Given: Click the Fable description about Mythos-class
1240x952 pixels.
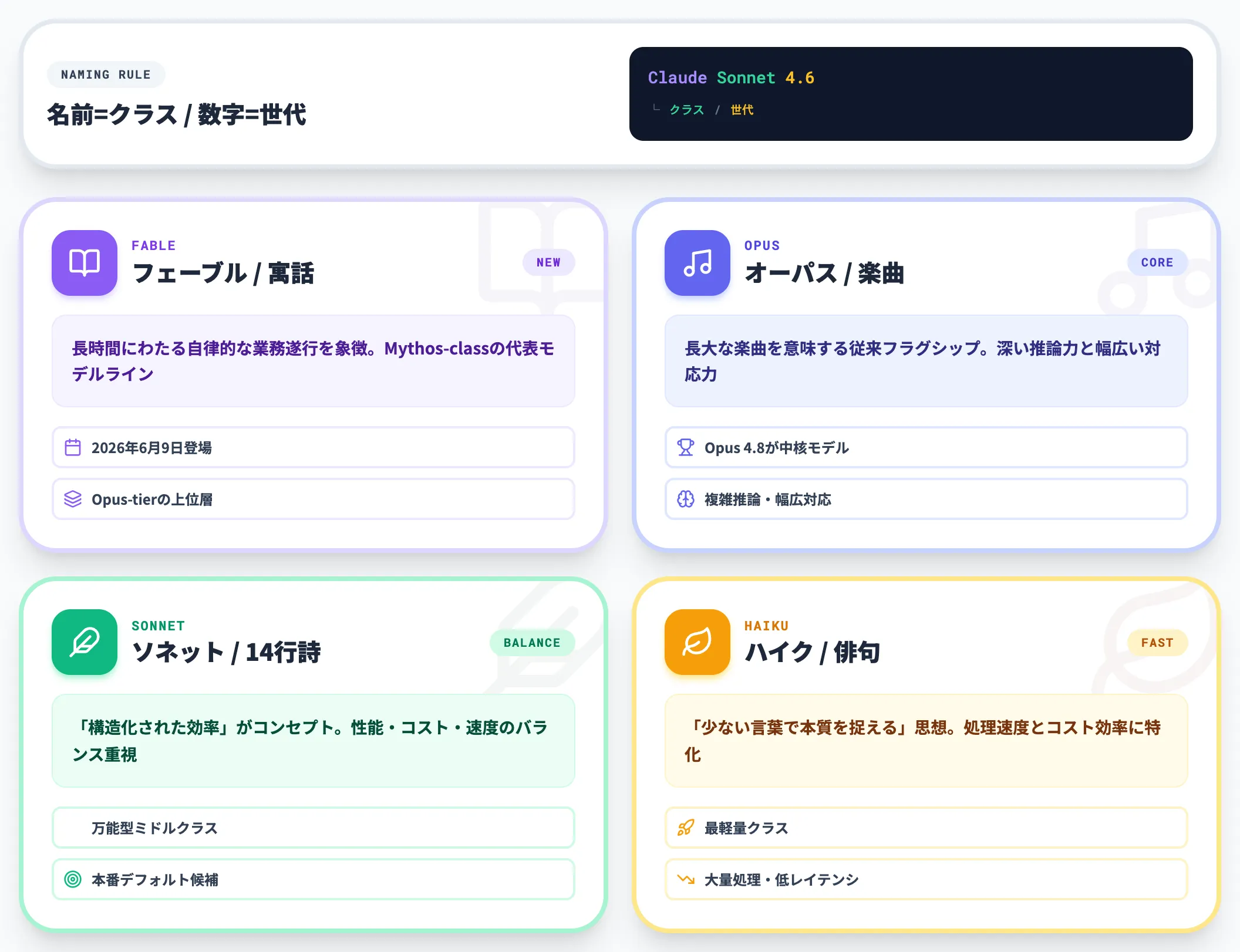Looking at the screenshot, I should click(x=314, y=361).
